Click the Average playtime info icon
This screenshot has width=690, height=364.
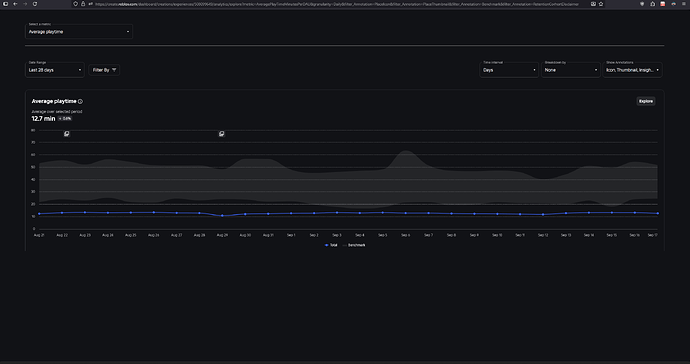pos(80,101)
